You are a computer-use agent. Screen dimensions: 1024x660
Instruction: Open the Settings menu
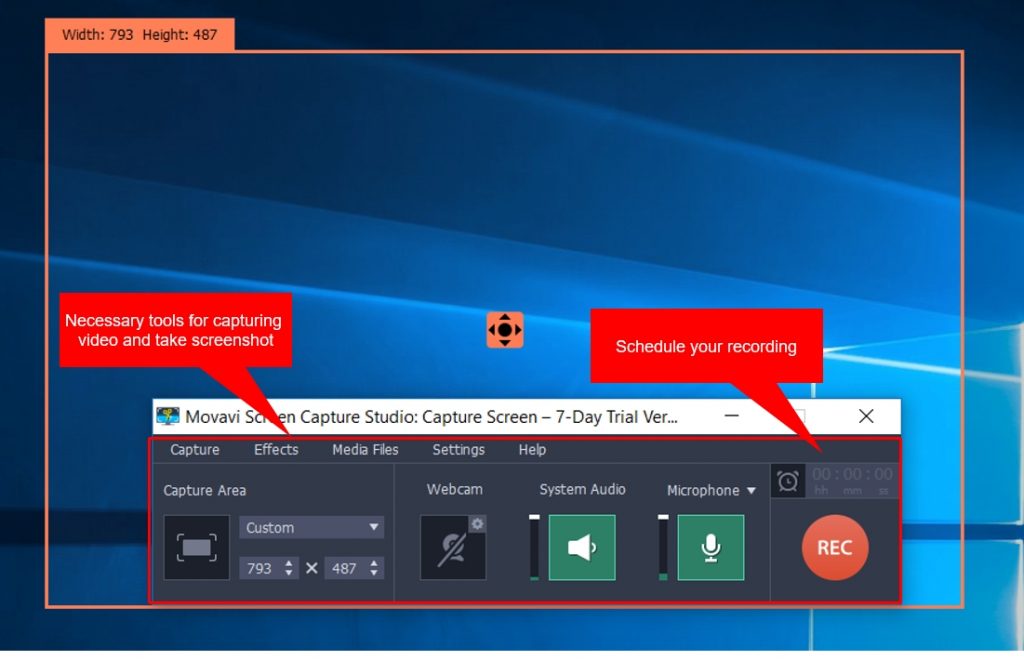[458, 450]
